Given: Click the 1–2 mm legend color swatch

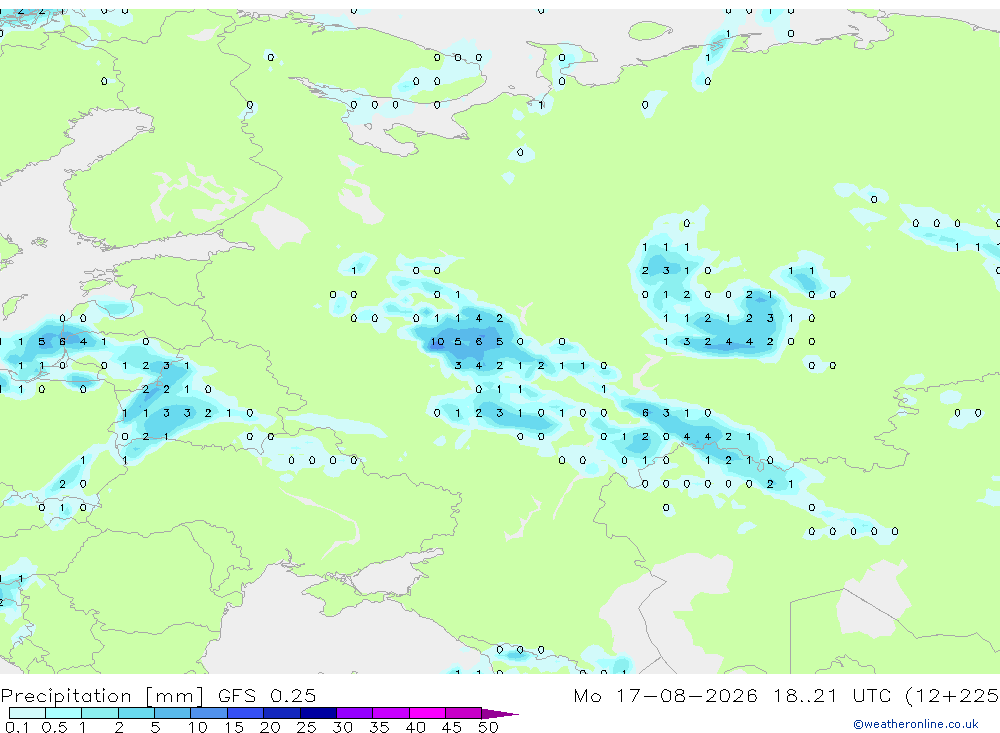Looking at the screenshot, I should 99,713.
